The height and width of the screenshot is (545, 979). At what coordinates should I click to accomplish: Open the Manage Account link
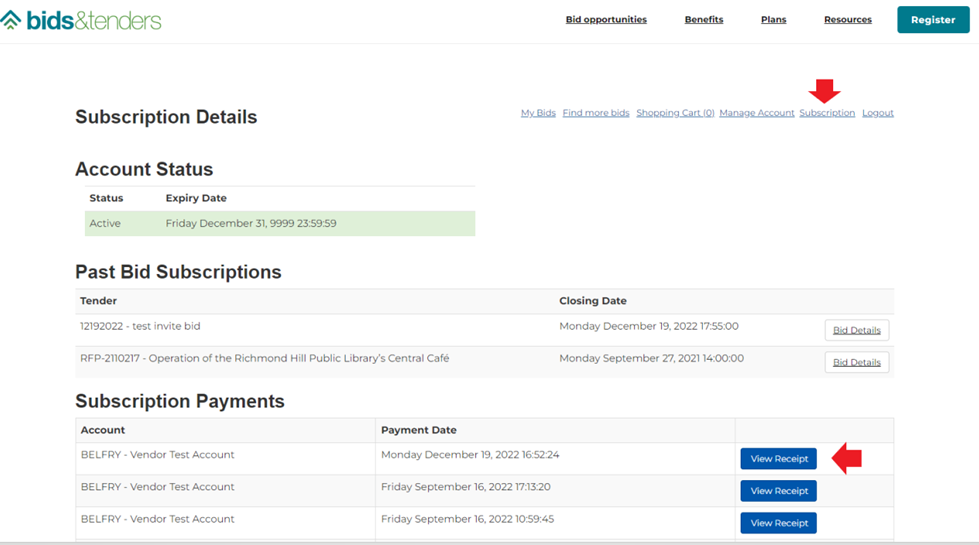(x=757, y=112)
